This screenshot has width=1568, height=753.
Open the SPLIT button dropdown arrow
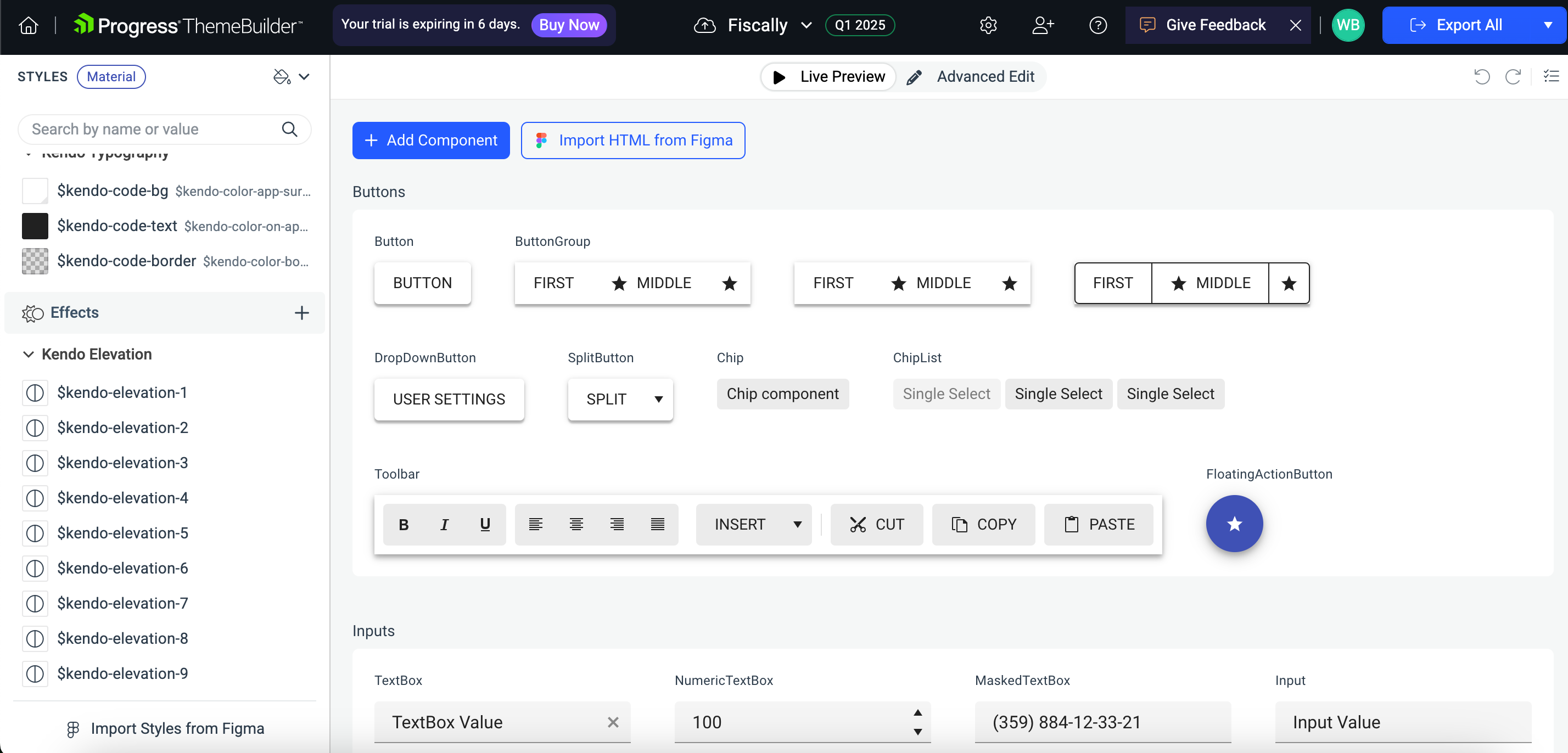pyautogui.click(x=659, y=400)
